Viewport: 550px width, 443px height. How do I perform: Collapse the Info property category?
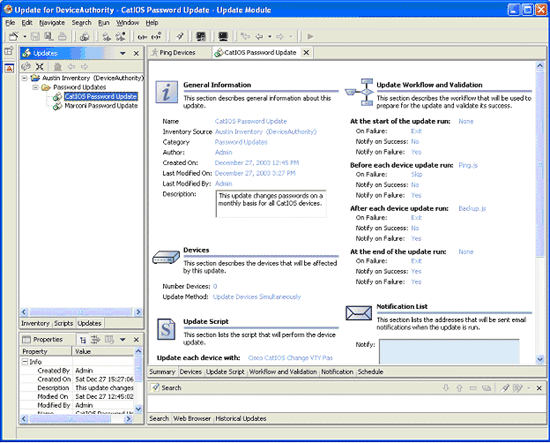click(x=25, y=361)
